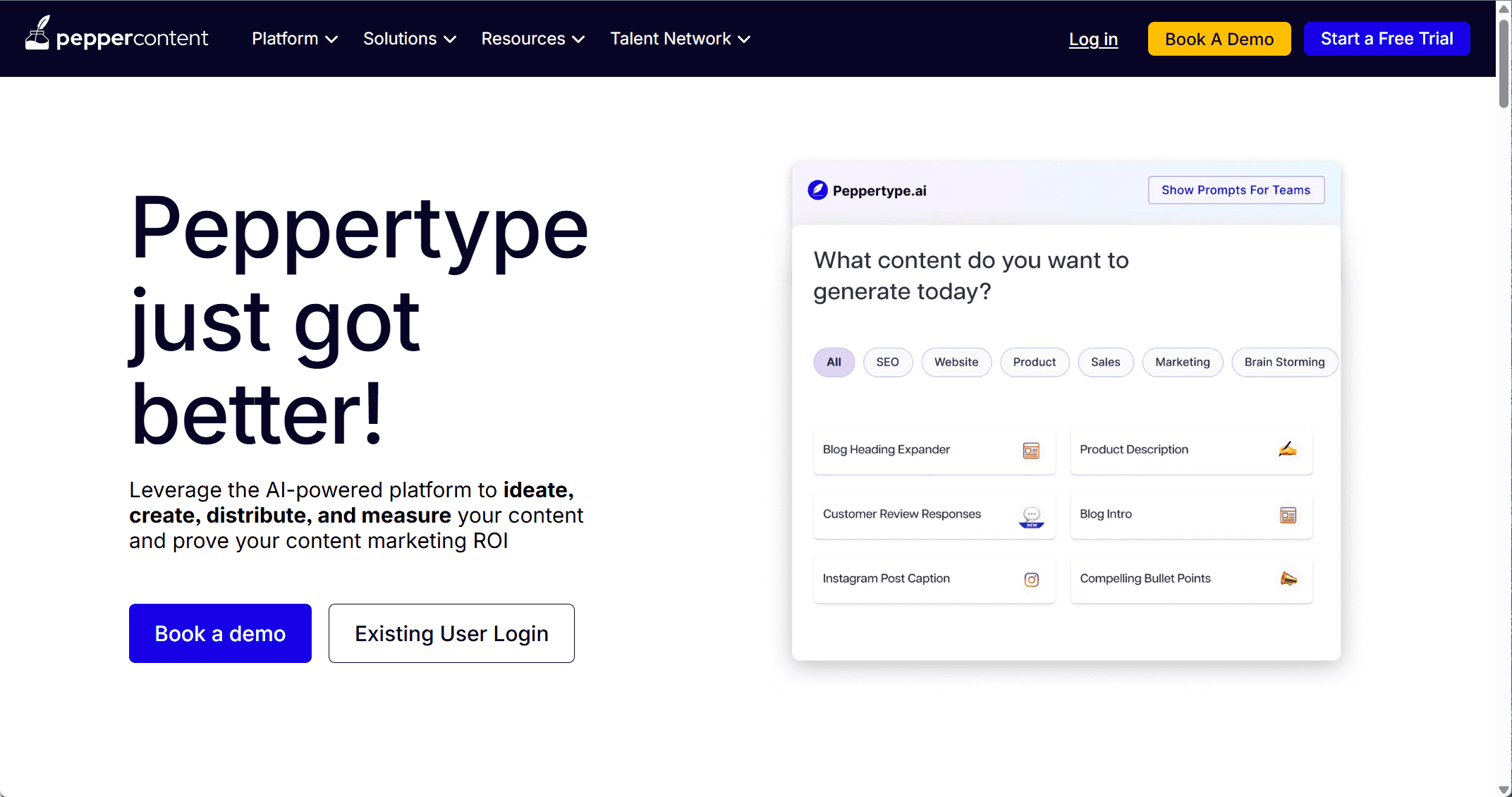Switch to the All content tab
This screenshot has width=1512, height=797.
834,362
